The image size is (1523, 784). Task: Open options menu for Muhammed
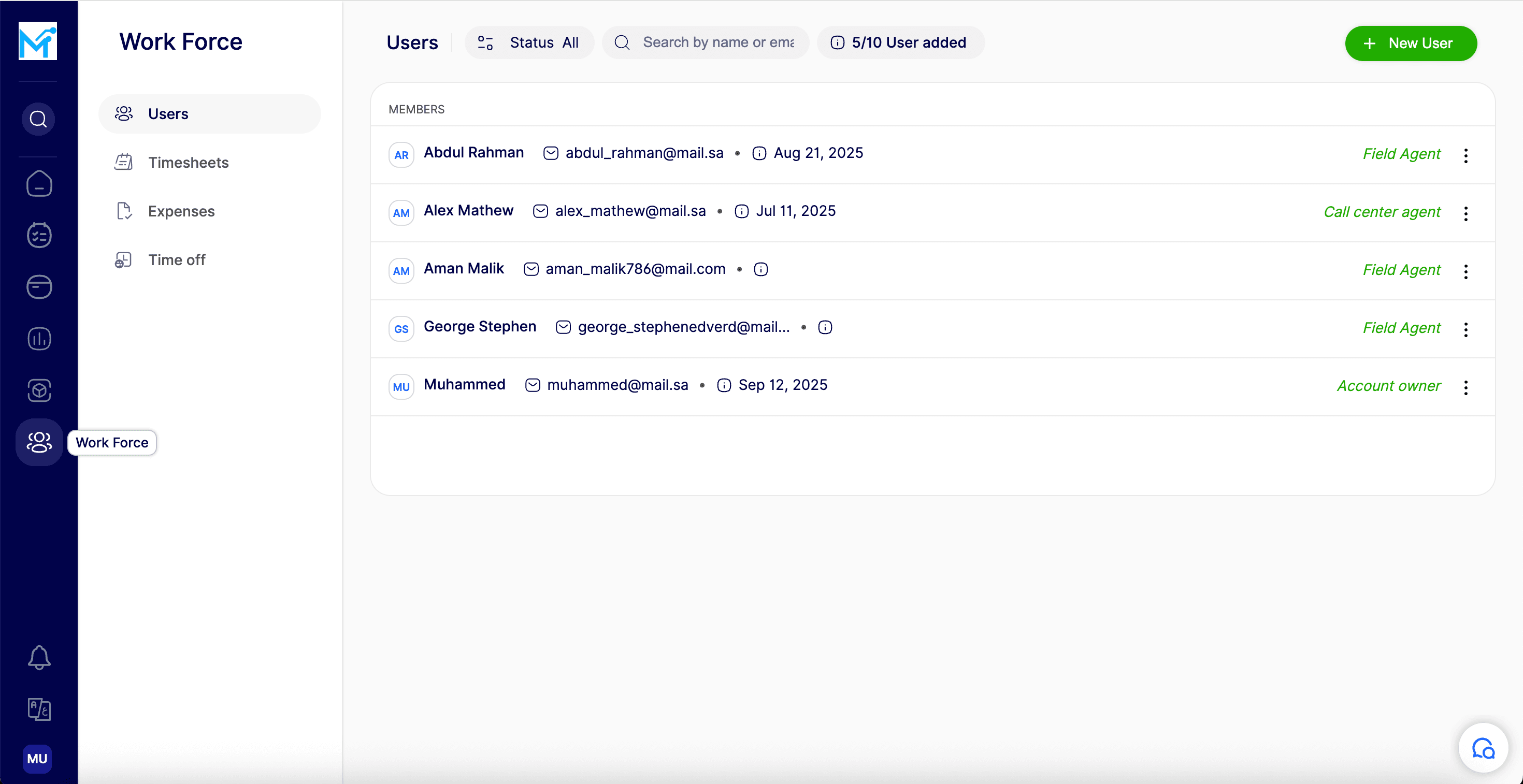click(1465, 387)
